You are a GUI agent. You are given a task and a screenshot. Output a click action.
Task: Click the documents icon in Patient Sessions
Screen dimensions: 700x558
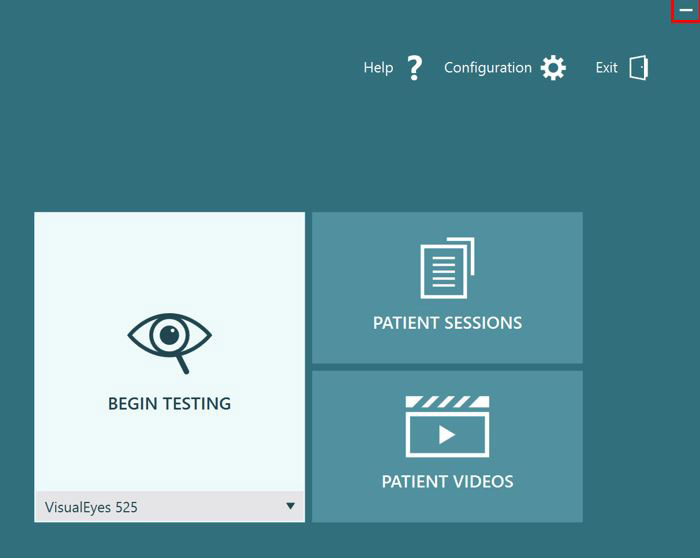click(x=447, y=268)
